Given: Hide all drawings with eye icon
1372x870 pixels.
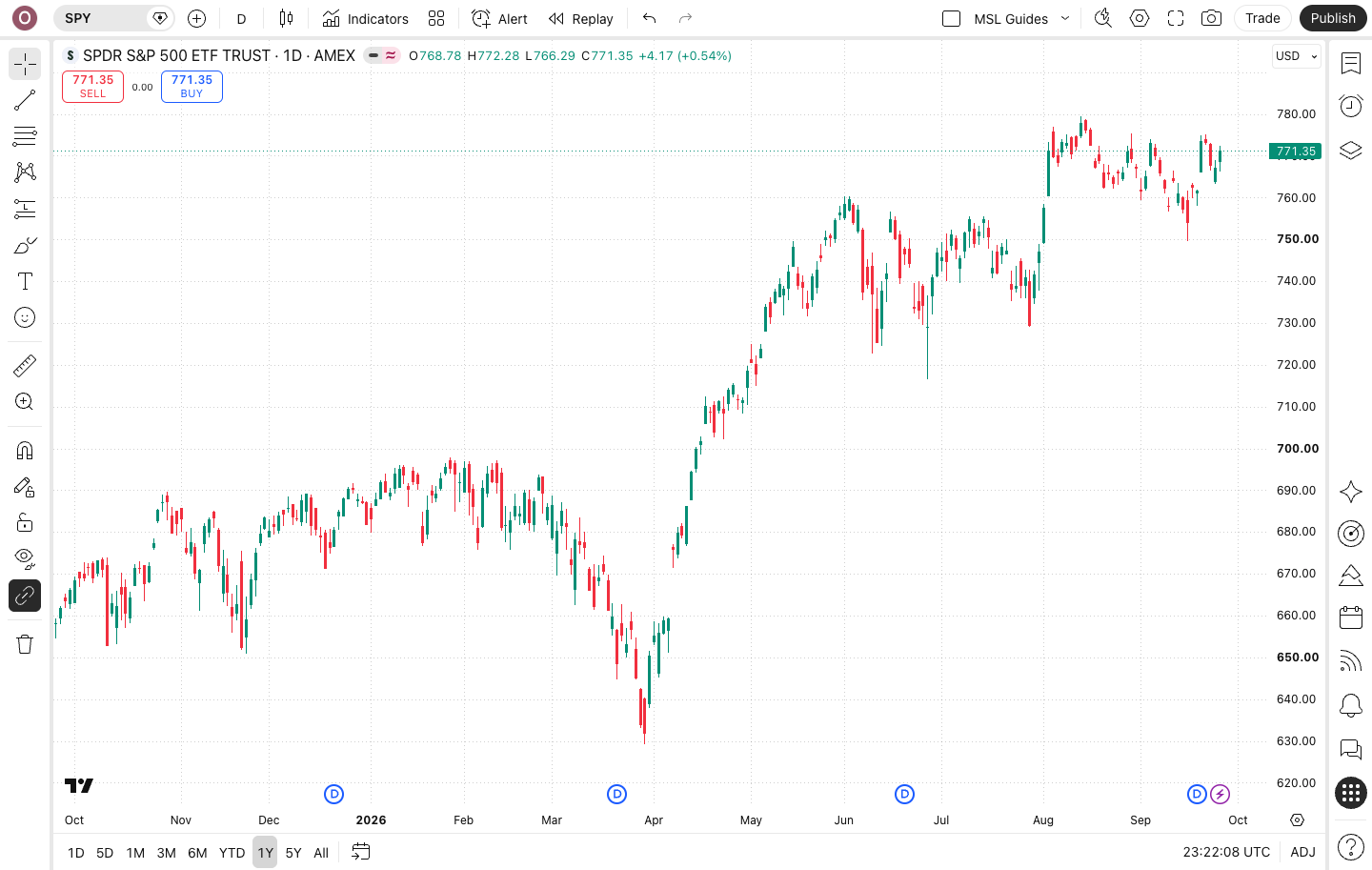Looking at the screenshot, I should click(x=25, y=559).
